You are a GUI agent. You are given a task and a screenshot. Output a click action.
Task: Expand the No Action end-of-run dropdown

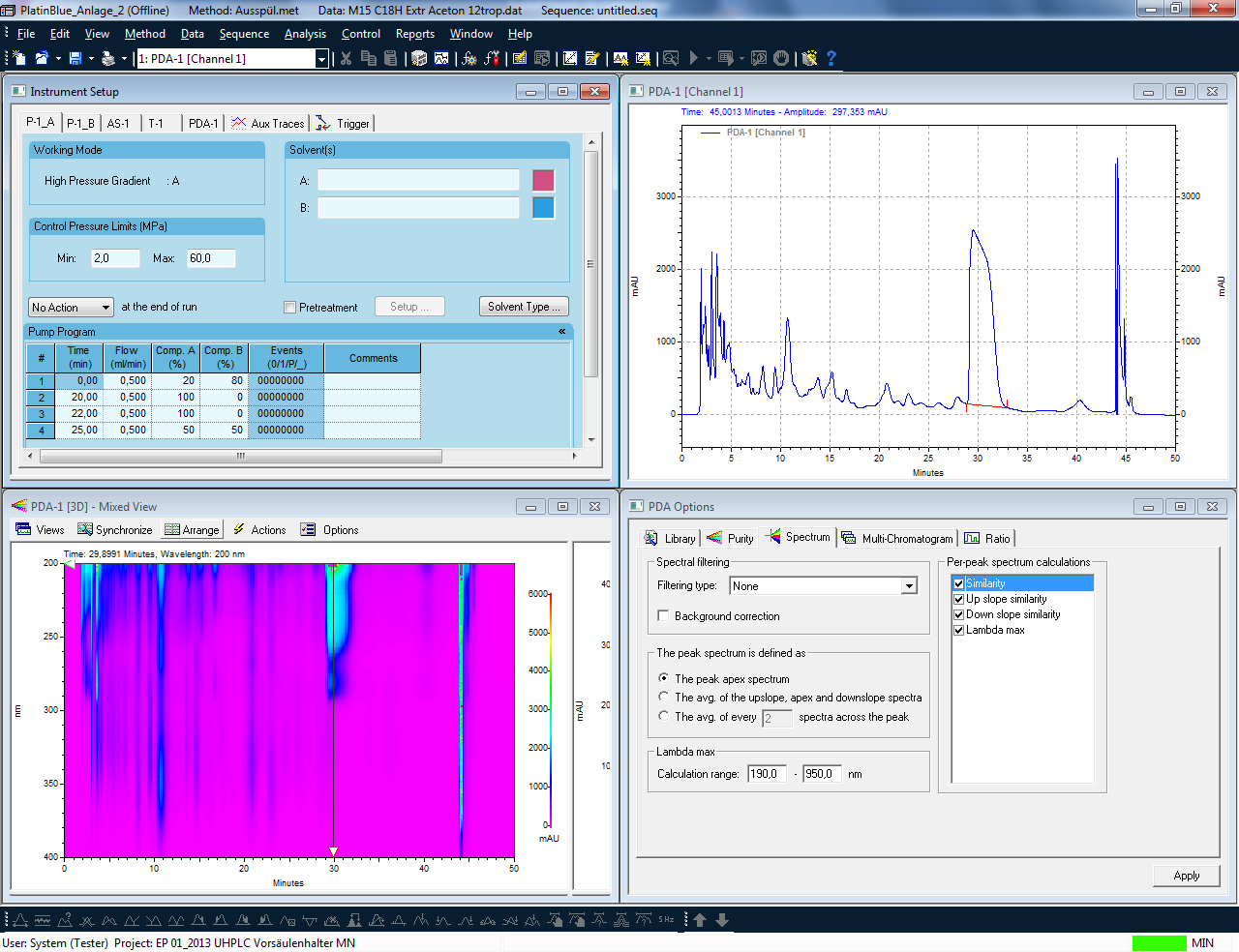pyautogui.click(x=106, y=308)
